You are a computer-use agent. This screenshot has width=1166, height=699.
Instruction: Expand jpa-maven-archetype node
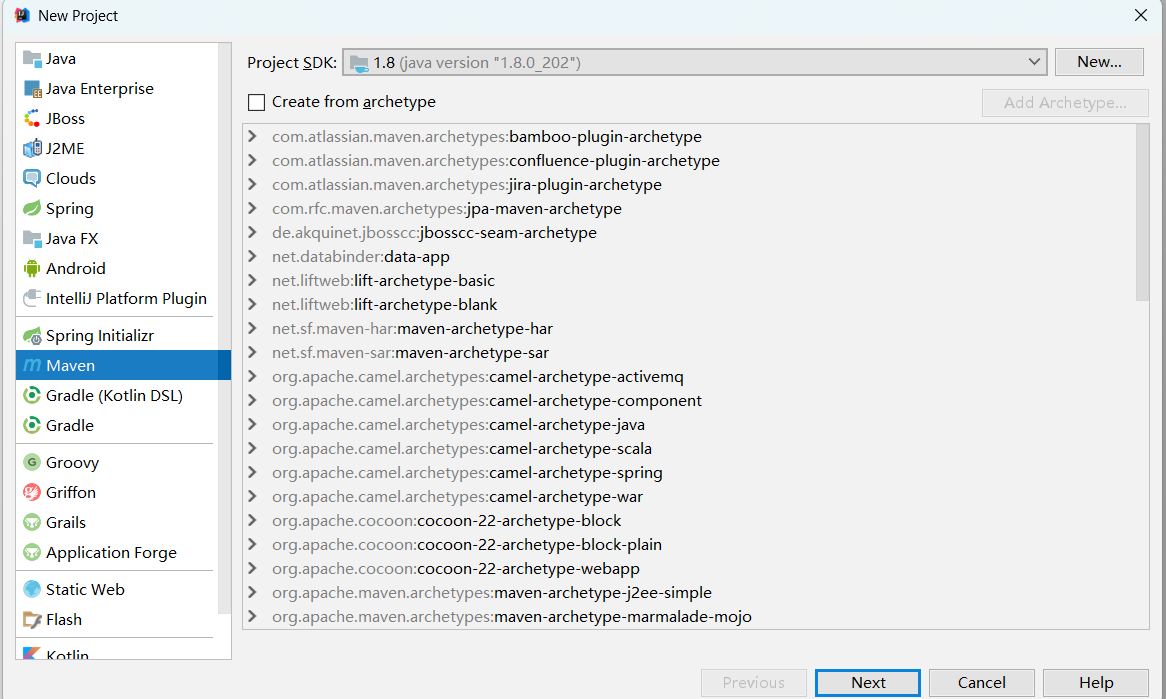(252, 208)
